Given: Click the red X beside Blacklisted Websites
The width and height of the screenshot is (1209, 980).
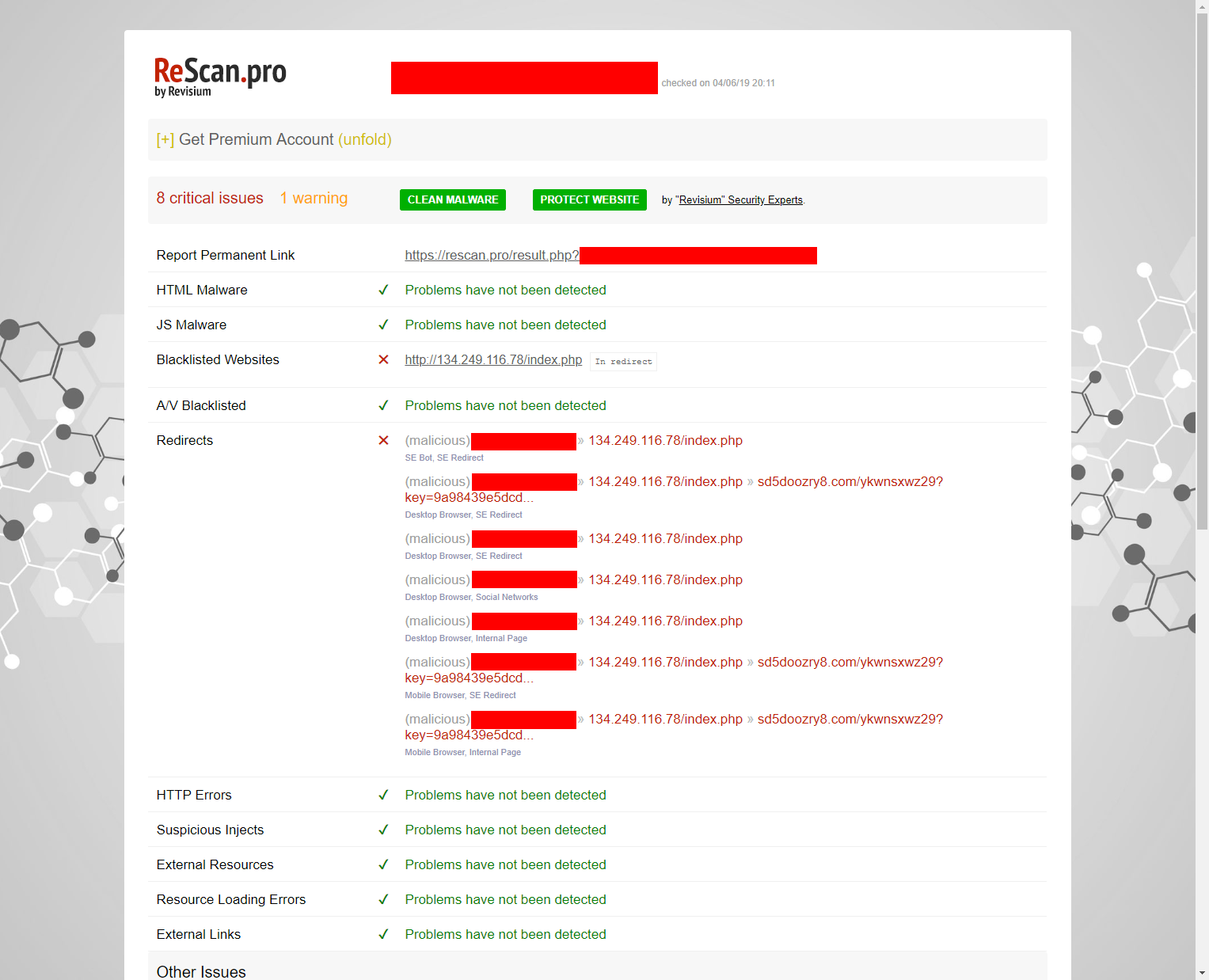Looking at the screenshot, I should [x=383, y=359].
